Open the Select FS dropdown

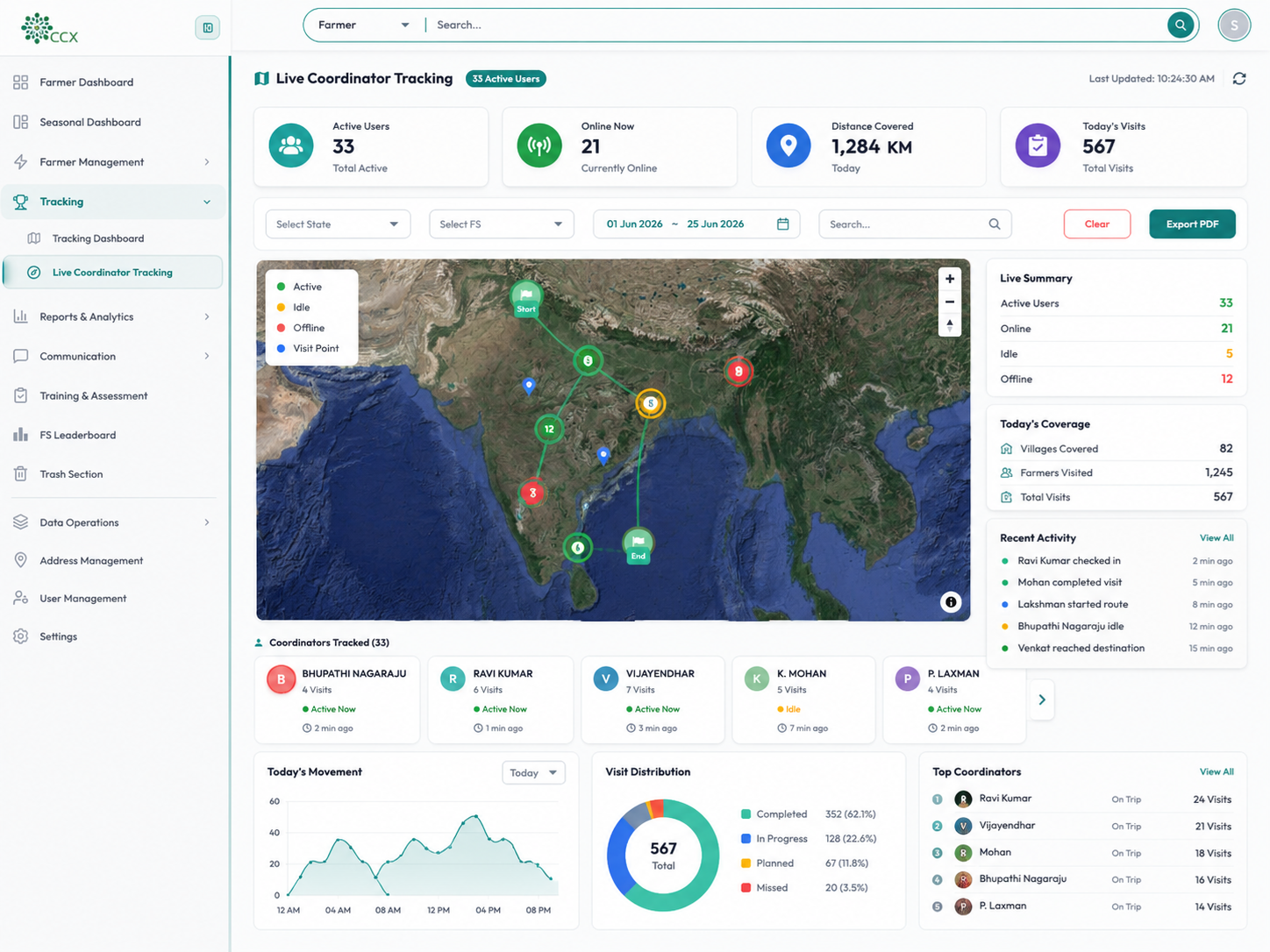click(x=502, y=224)
